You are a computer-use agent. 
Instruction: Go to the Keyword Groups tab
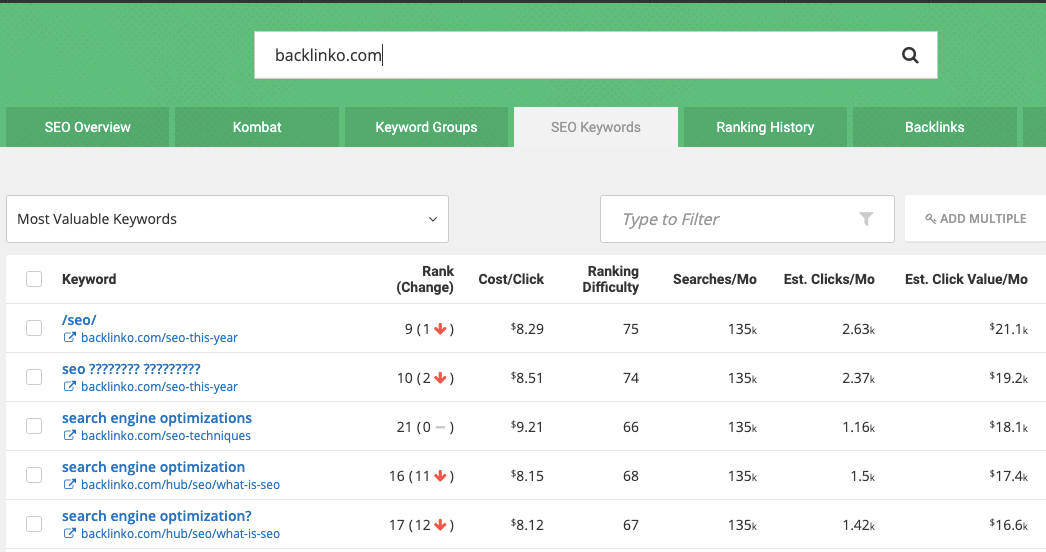[x=426, y=127]
